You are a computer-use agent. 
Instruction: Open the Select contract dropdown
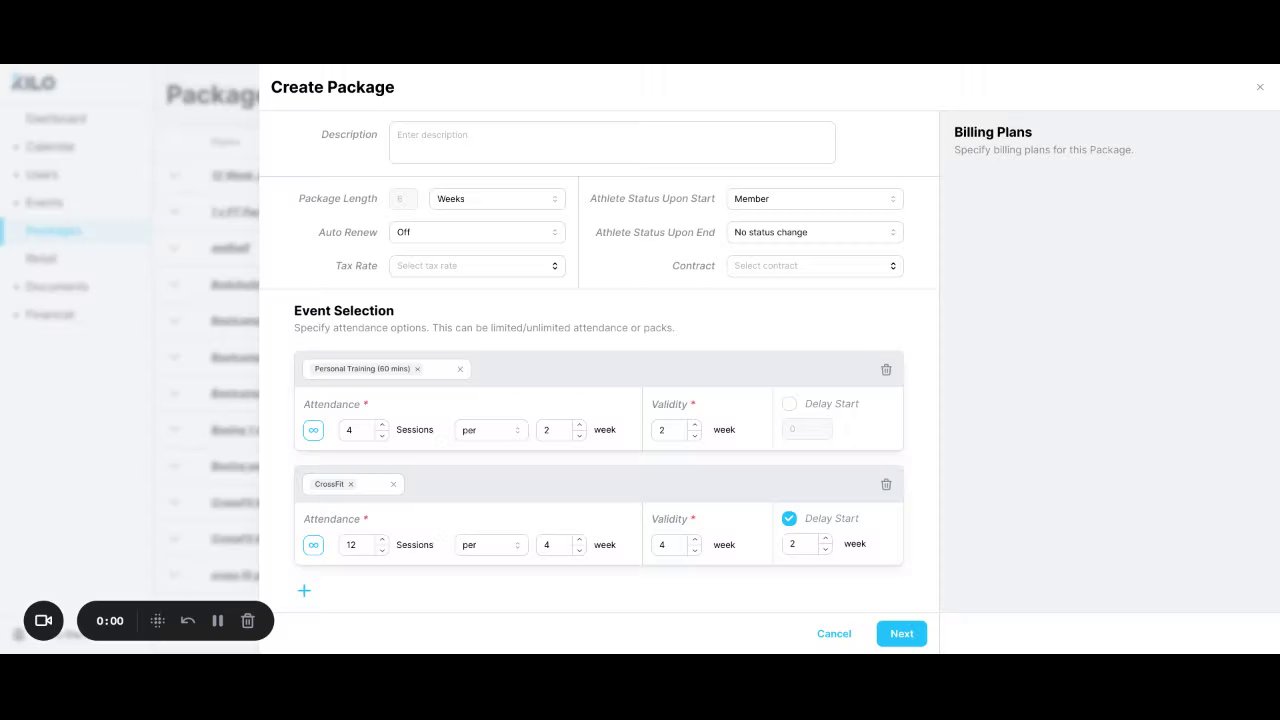pyautogui.click(x=814, y=266)
